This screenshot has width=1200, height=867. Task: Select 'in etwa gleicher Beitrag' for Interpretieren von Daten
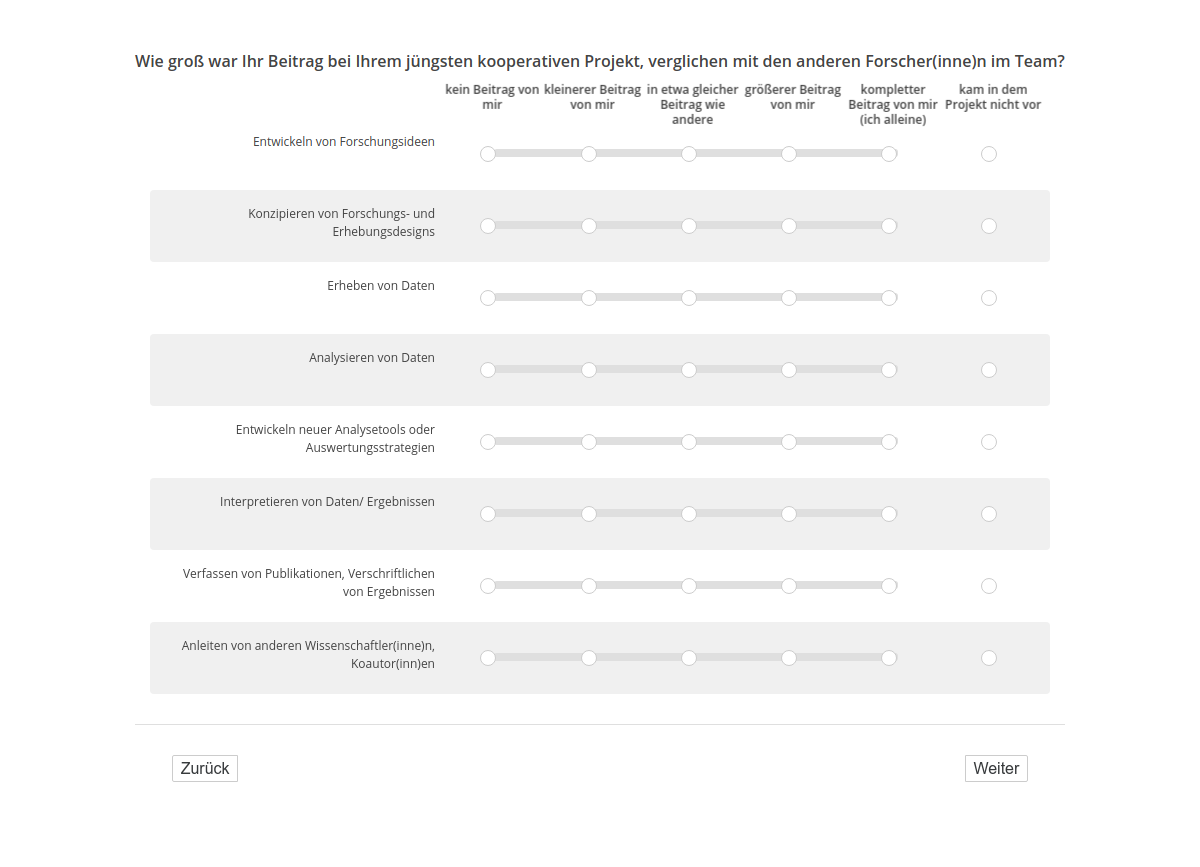click(x=689, y=514)
